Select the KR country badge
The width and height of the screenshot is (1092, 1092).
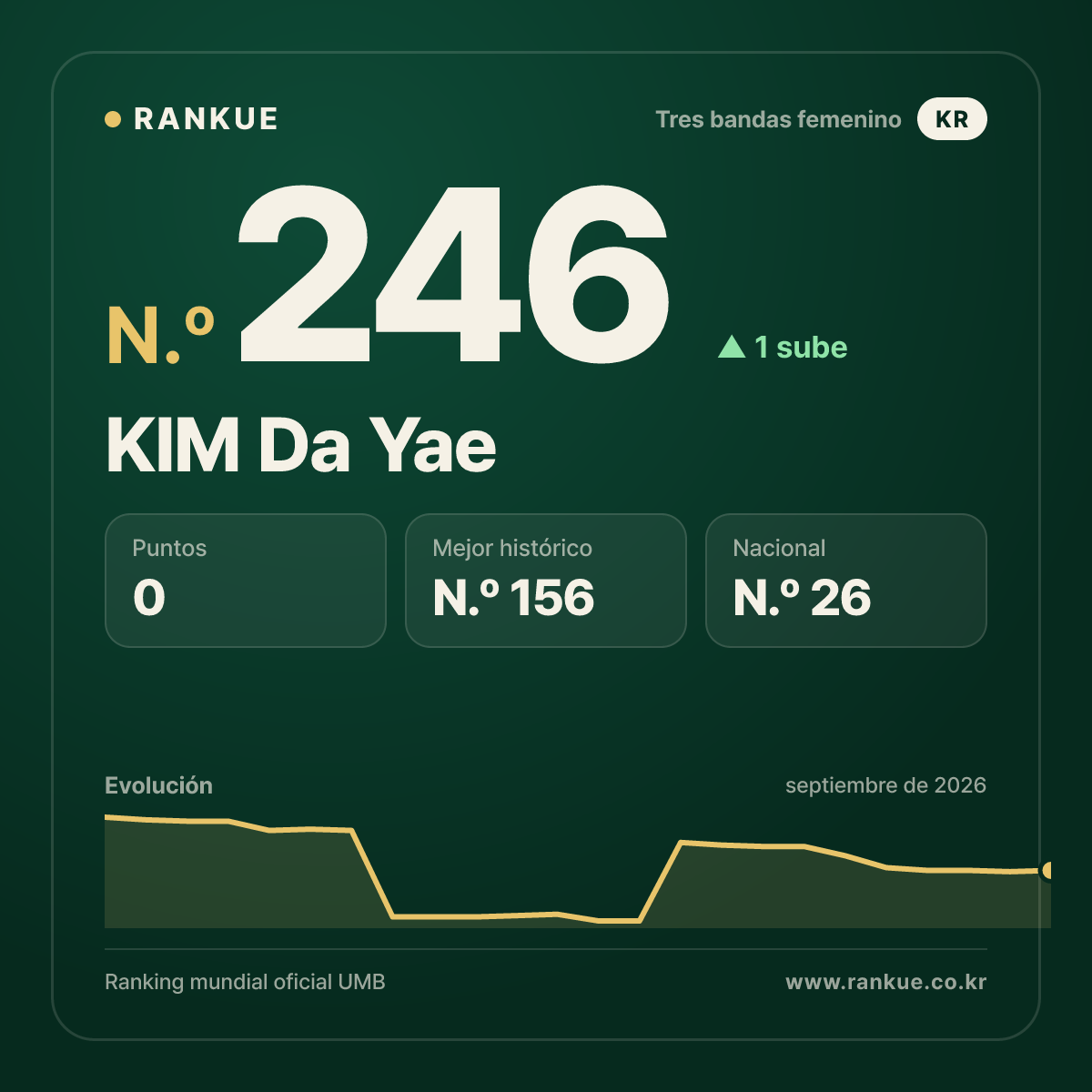click(952, 119)
